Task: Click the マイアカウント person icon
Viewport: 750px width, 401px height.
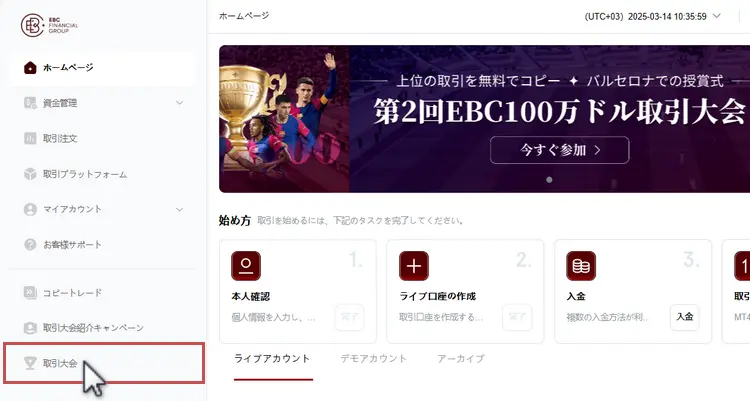Action: 30,209
